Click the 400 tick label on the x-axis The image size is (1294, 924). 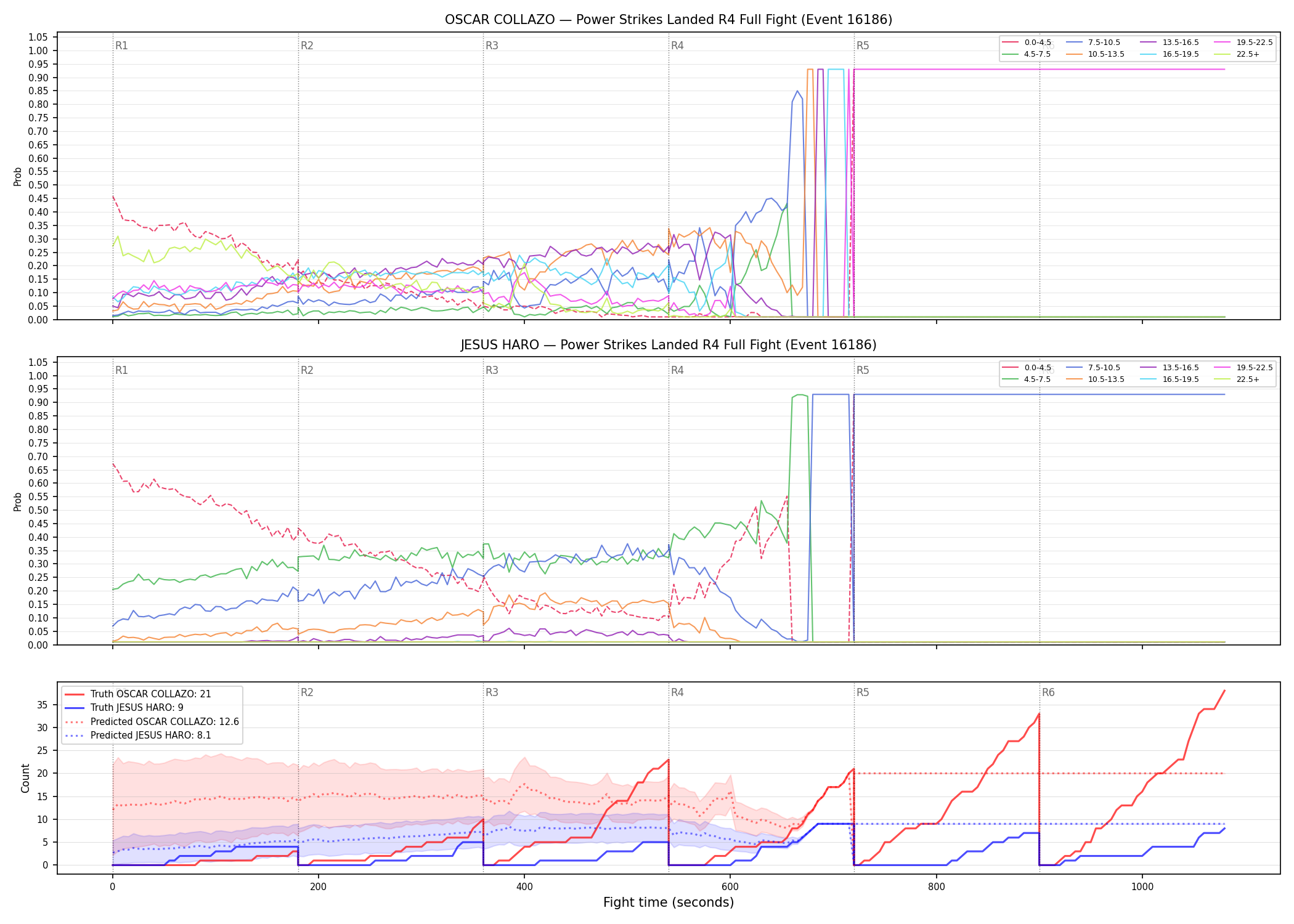[x=524, y=887]
